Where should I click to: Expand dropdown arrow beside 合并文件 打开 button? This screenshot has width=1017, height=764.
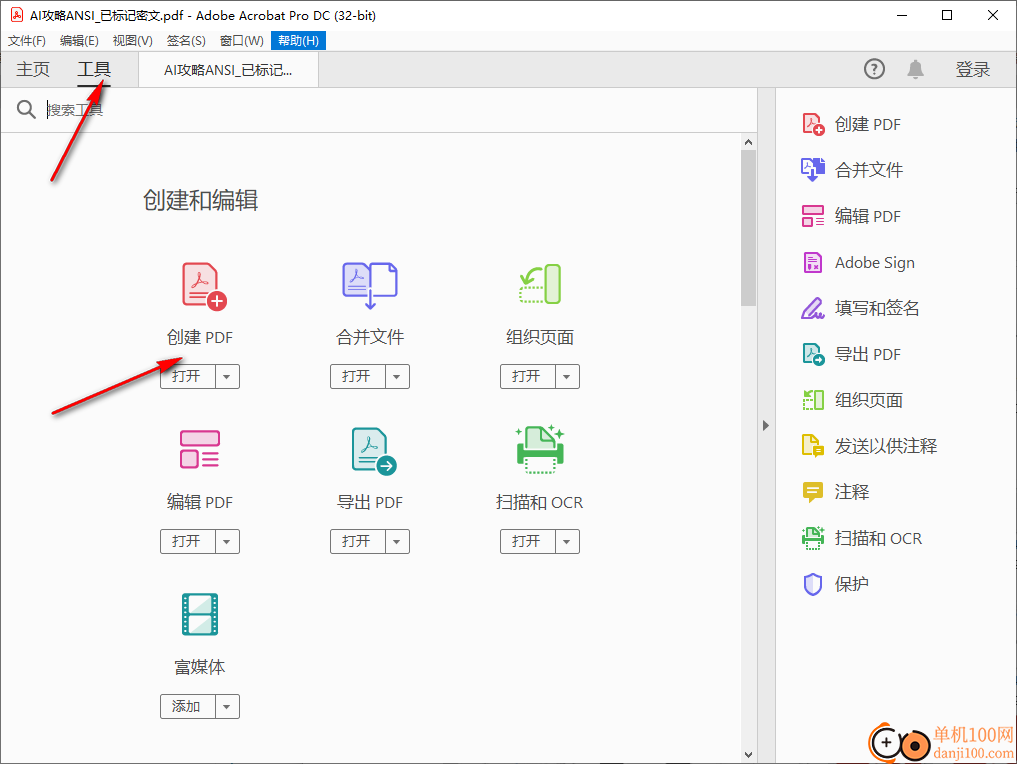[x=397, y=376]
